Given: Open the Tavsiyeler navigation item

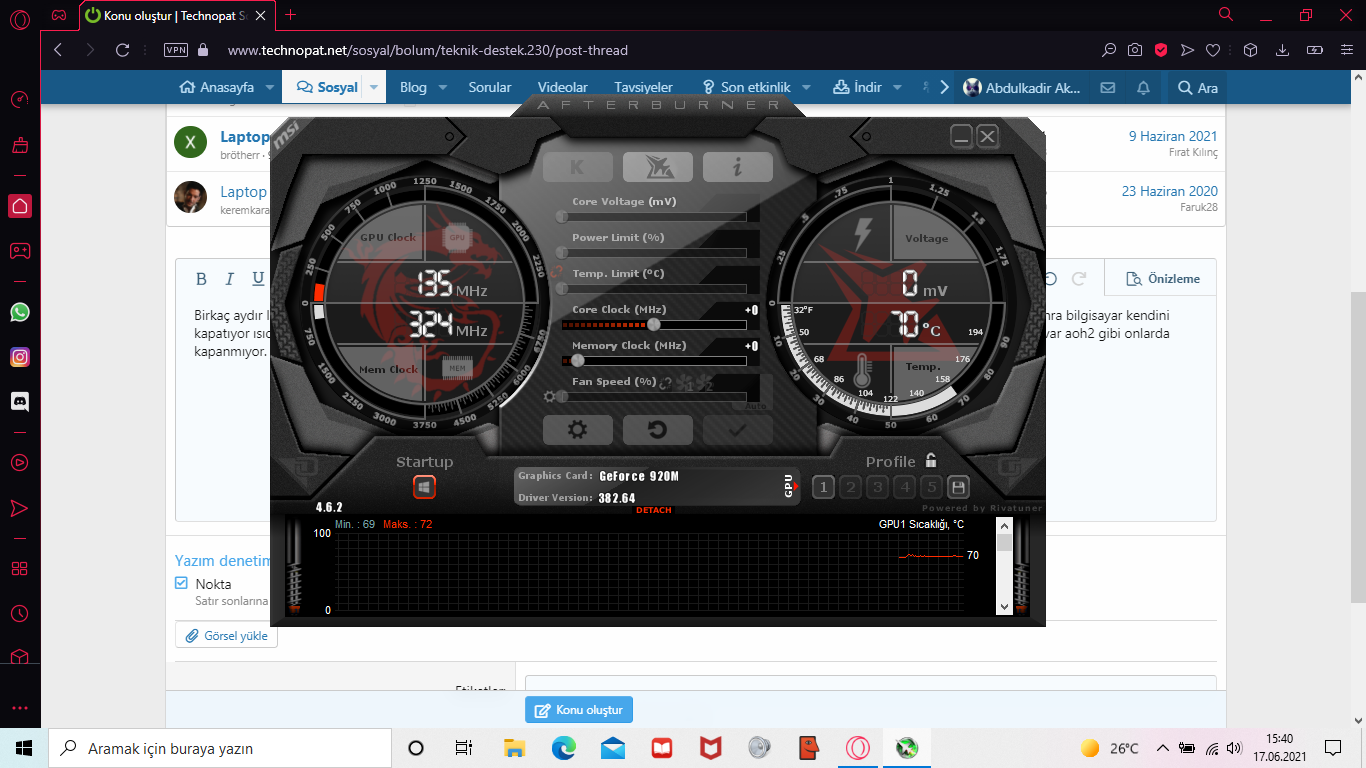Looking at the screenshot, I should coord(644,87).
